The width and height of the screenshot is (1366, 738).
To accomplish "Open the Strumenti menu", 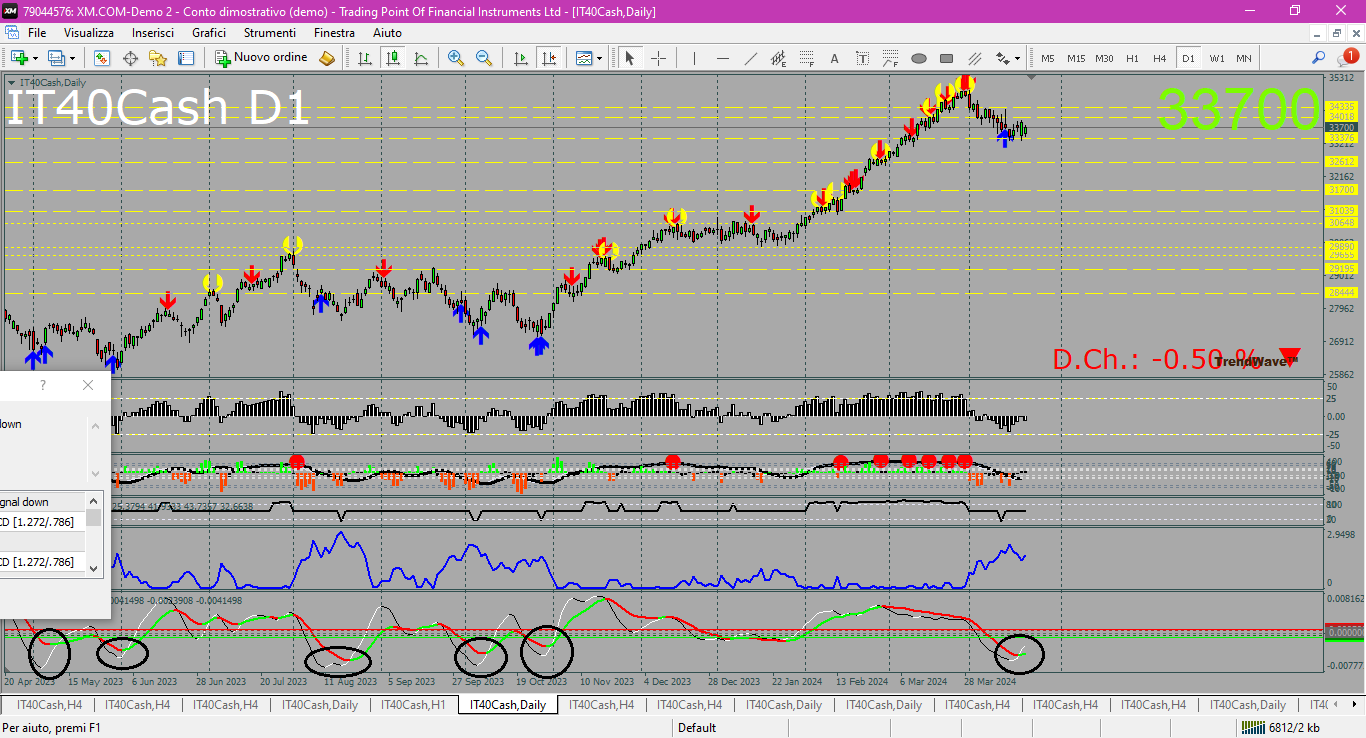I will (269, 32).
